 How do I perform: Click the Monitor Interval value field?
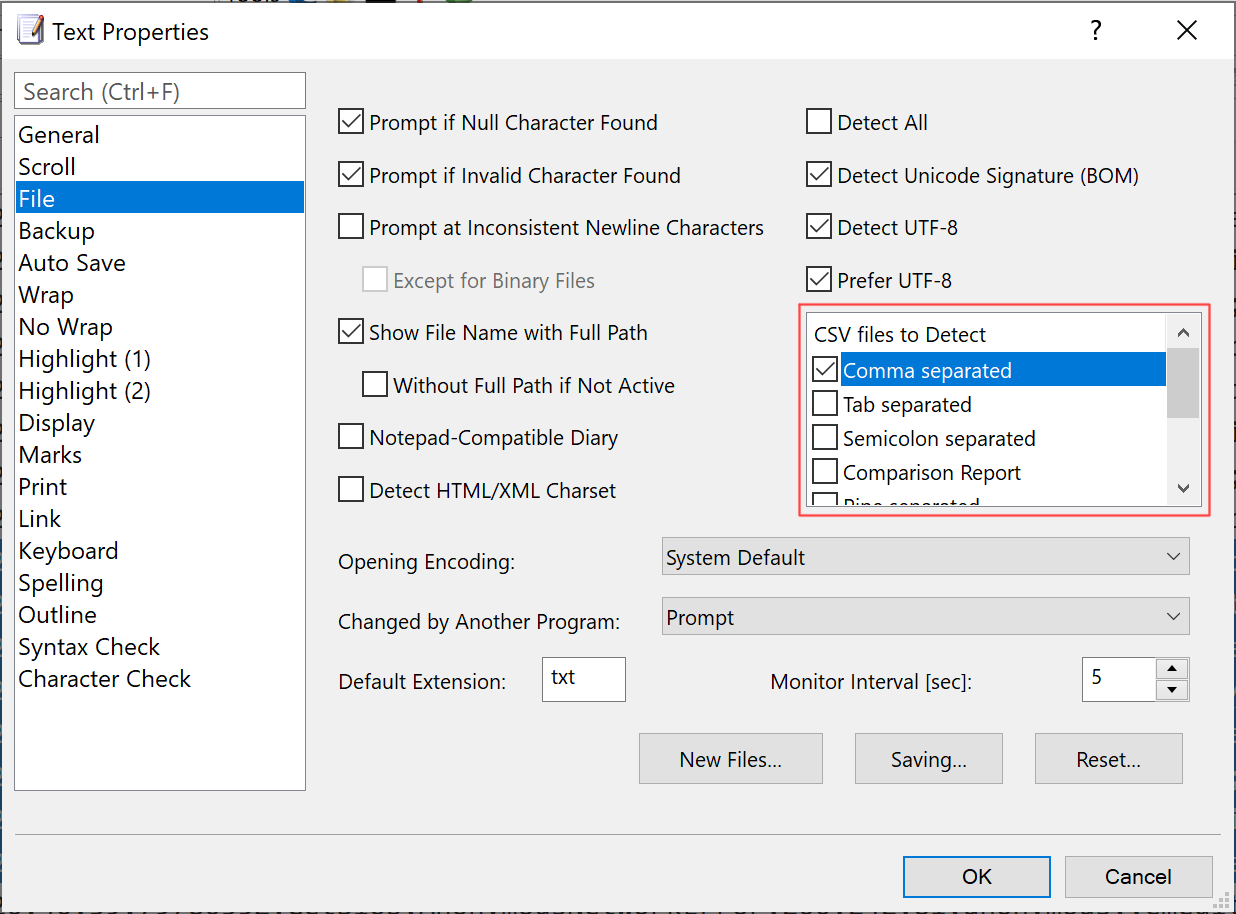point(1119,679)
